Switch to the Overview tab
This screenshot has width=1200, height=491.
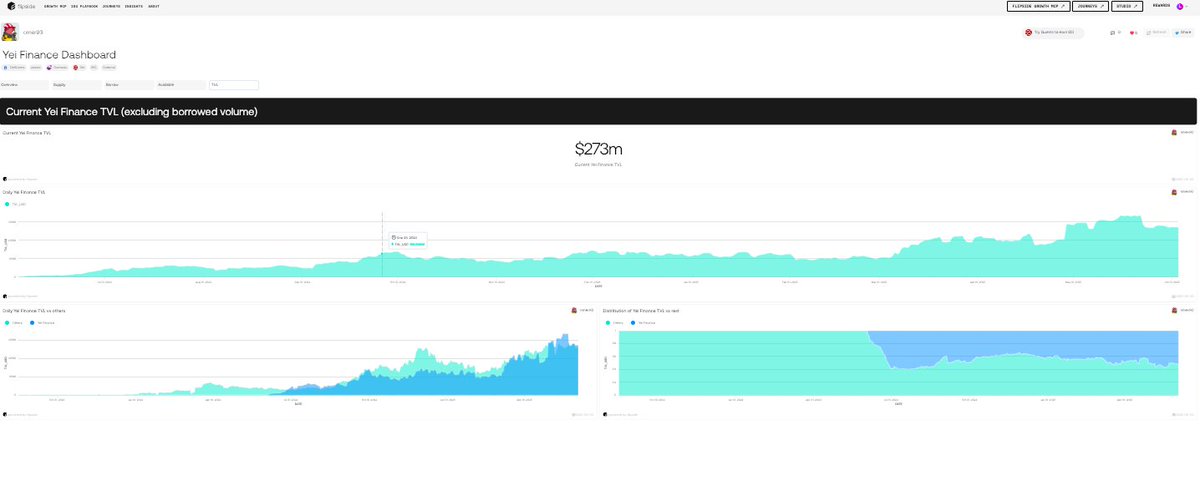(x=24, y=85)
